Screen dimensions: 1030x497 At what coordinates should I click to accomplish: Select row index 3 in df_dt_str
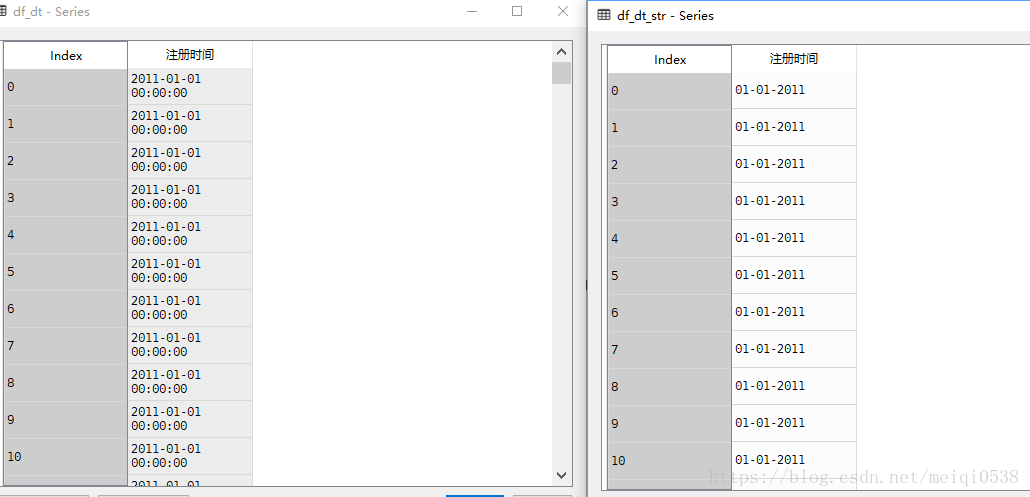[670, 201]
